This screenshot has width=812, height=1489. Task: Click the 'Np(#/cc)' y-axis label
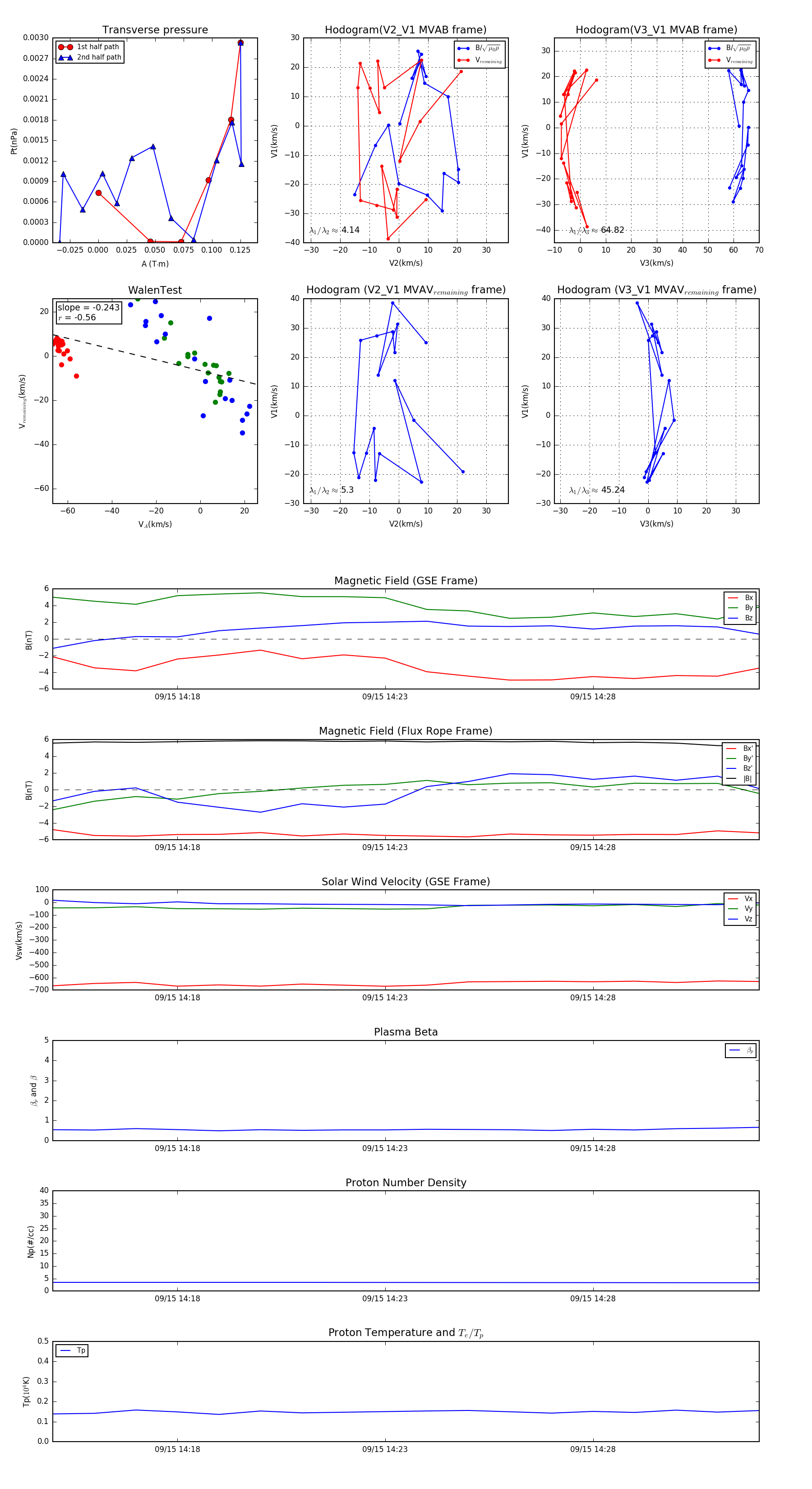click(x=31, y=1242)
